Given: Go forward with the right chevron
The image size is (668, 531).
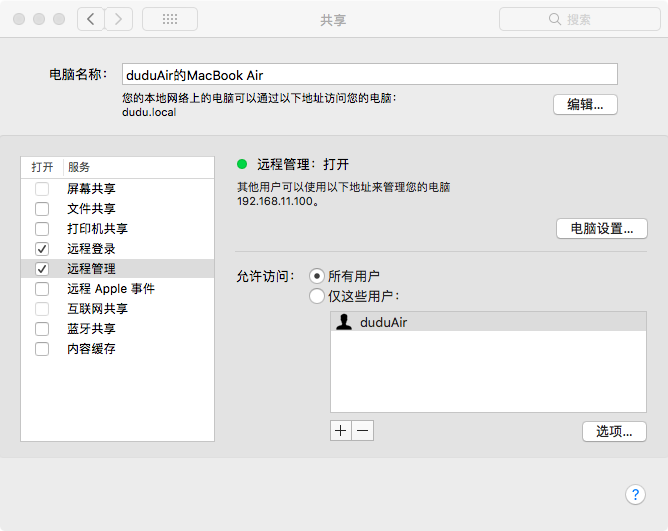Looking at the screenshot, I should coord(119,19).
